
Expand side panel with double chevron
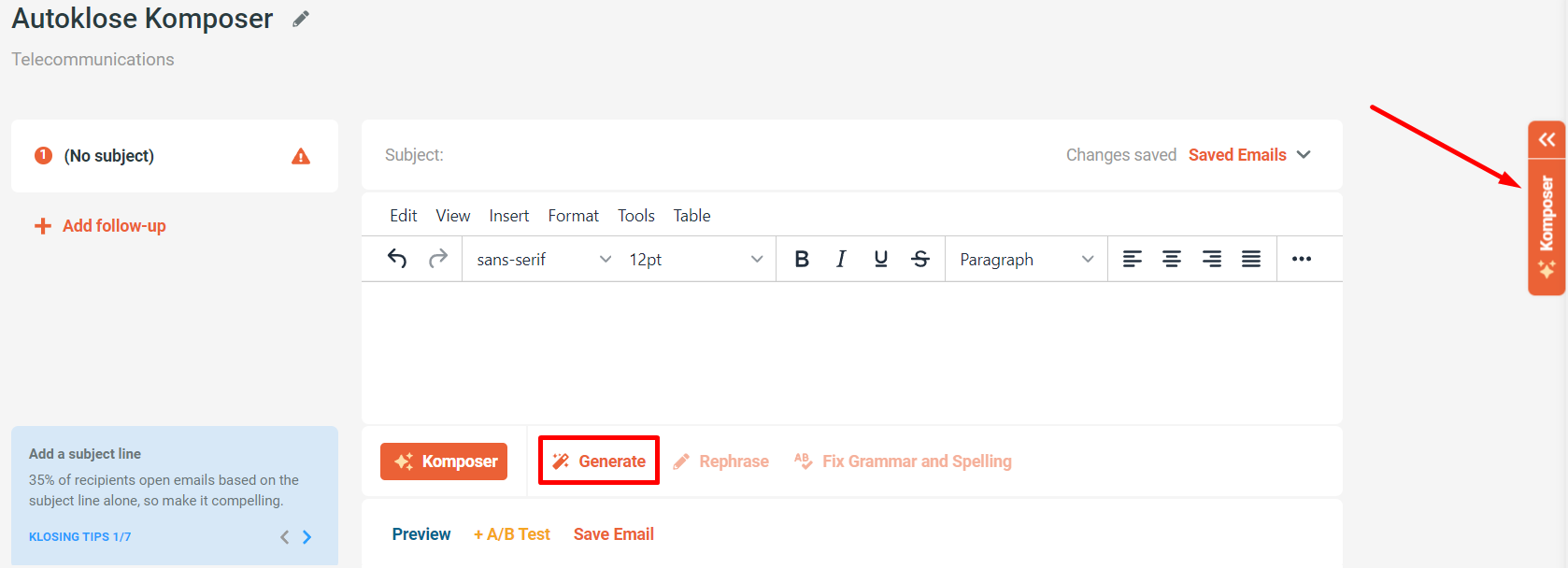pos(1547,139)
